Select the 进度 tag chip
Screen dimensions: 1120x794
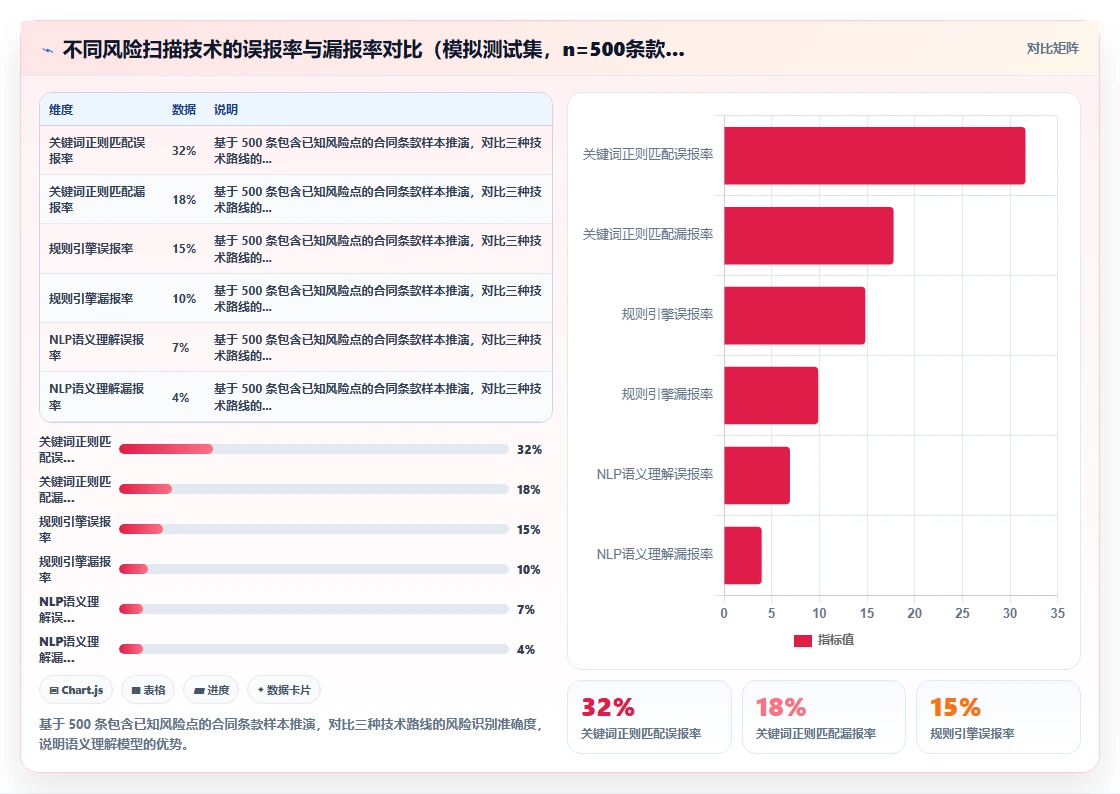(x=211, y=690)
